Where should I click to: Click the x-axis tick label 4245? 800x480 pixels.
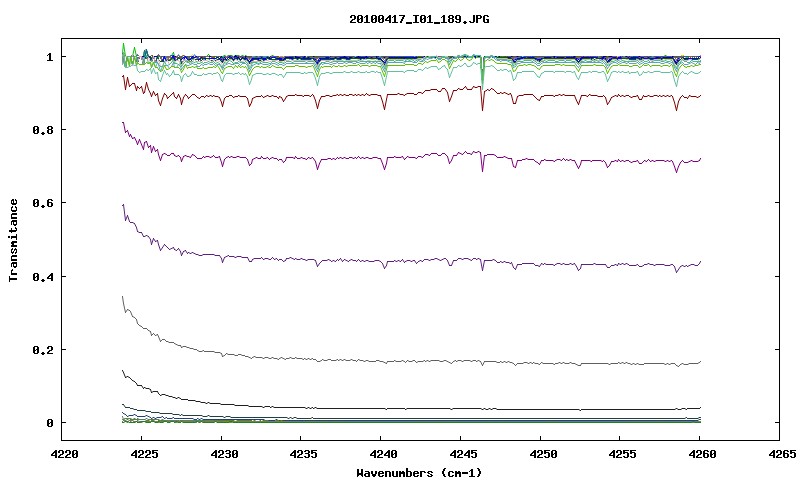463,454
